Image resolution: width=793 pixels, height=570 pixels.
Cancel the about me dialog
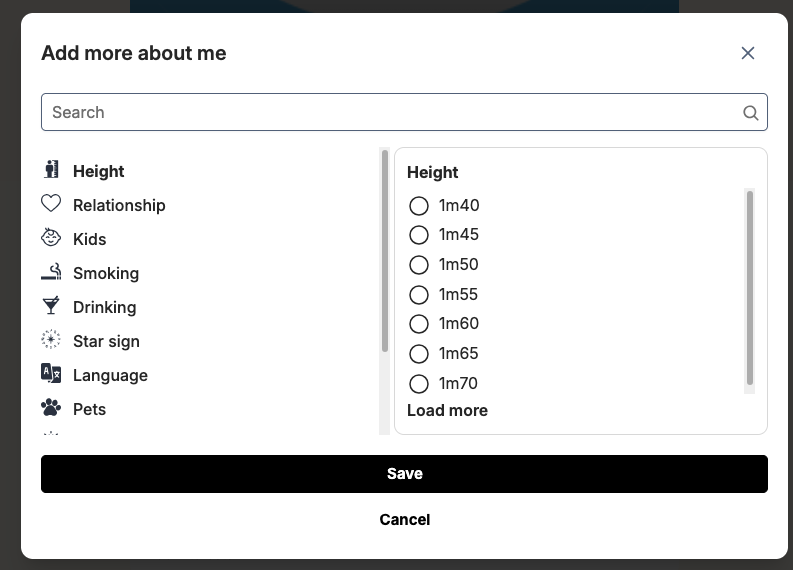[x=404, y=520]
